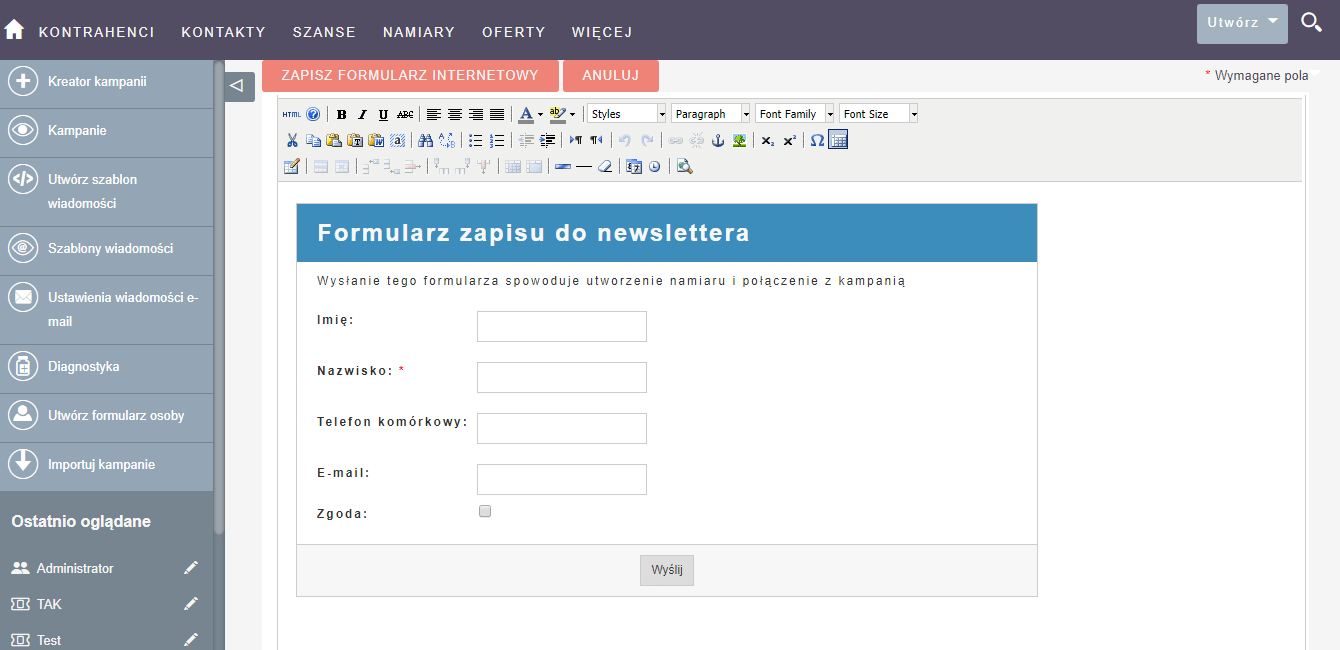Viewport: 1340px width, 650px height.
Task: Open the Styles dropdown
Action: pyautogui.click(x=627, y=114)
